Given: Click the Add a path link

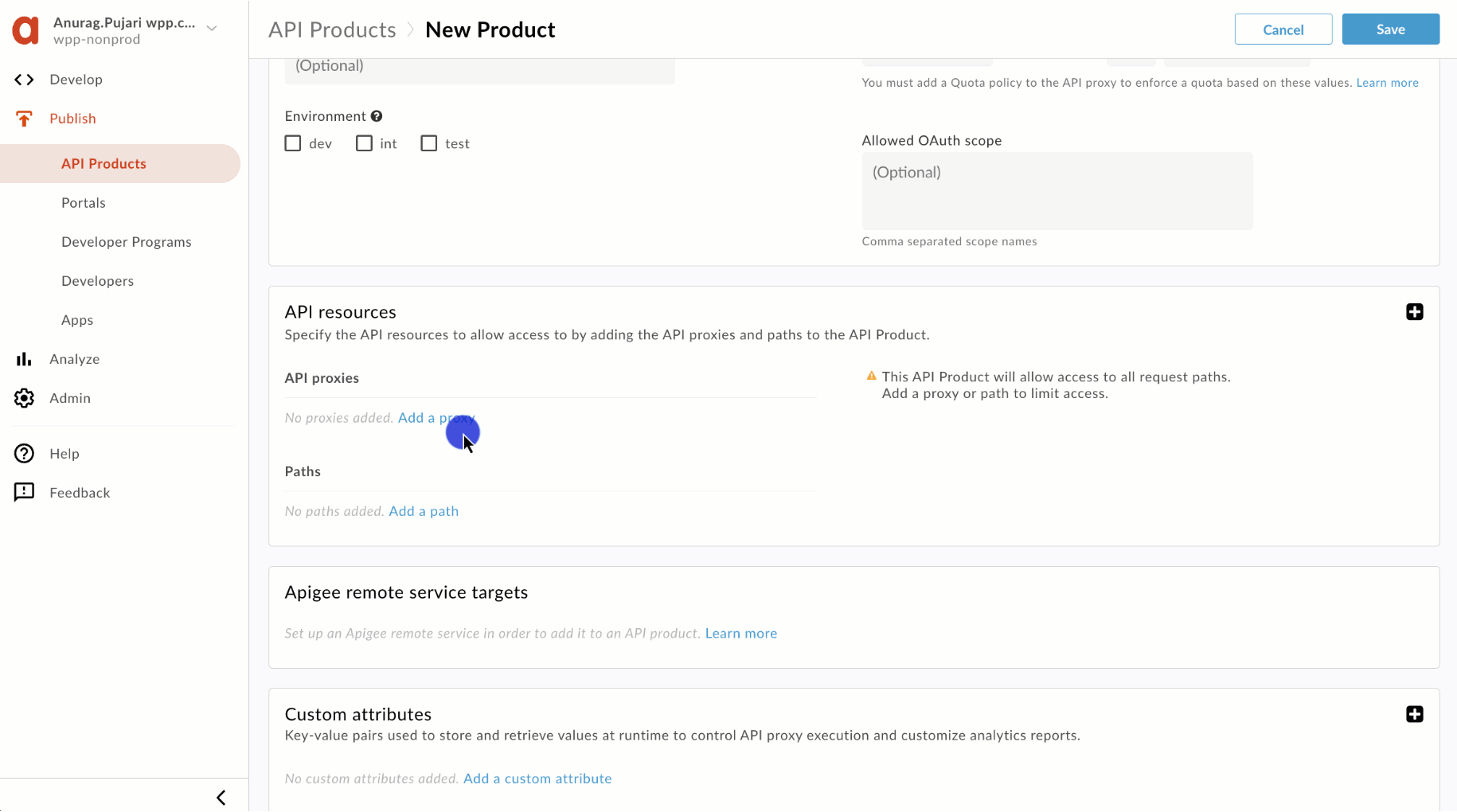Looking at the screenshot, I should pyautogui.click(x=424, y=511).
